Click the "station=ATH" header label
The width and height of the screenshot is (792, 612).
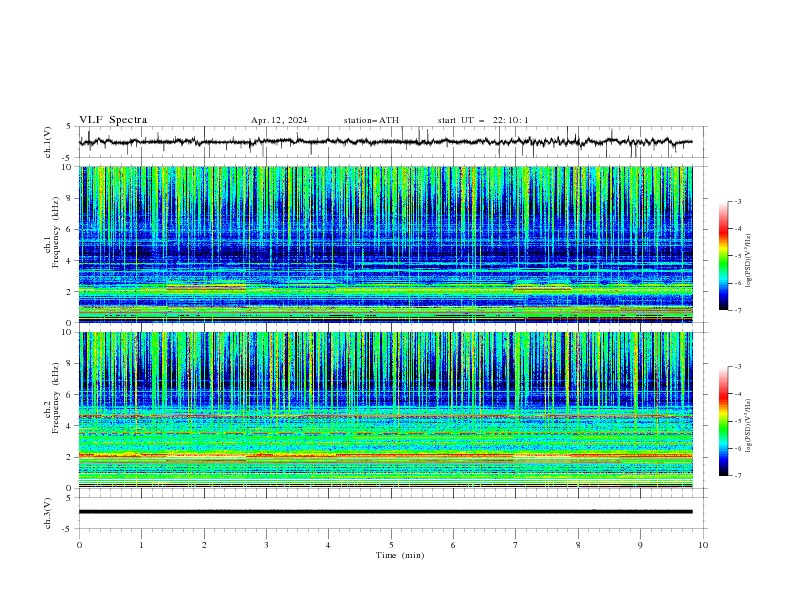point(371,120)
